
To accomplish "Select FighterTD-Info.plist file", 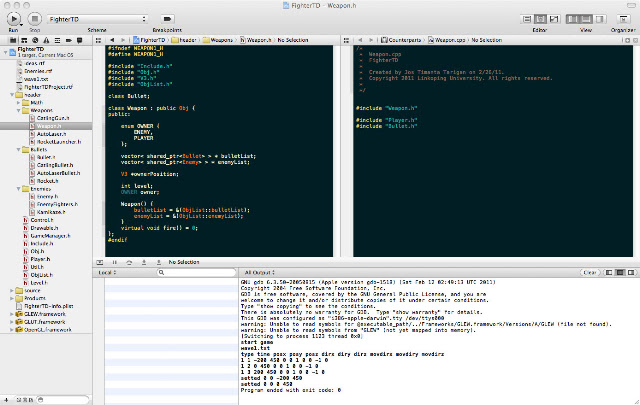I will (x=45, y=306).
